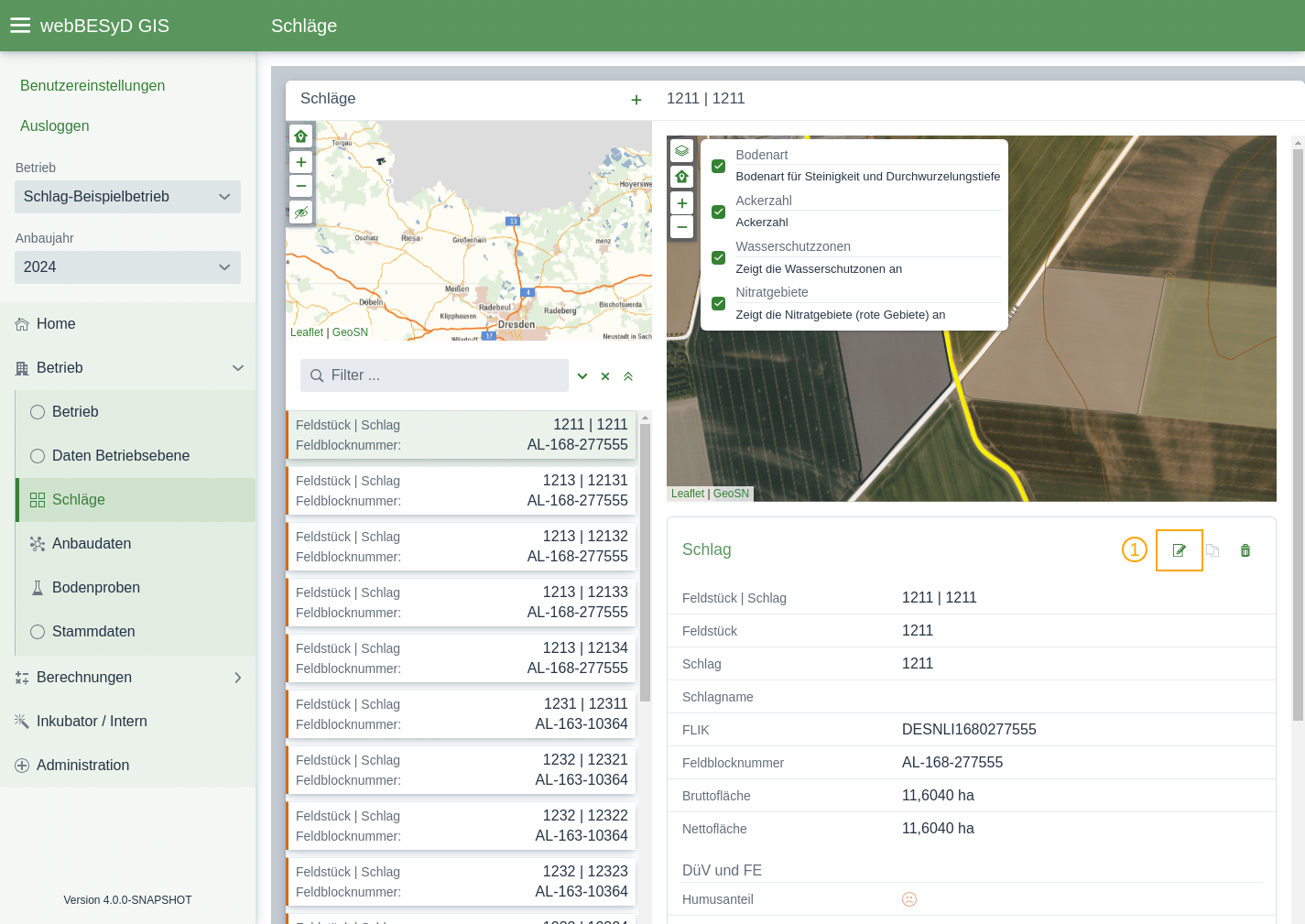Screen dimensions: 1305x924
Task: Click into the Filter input field
Action: pos(434,375)
